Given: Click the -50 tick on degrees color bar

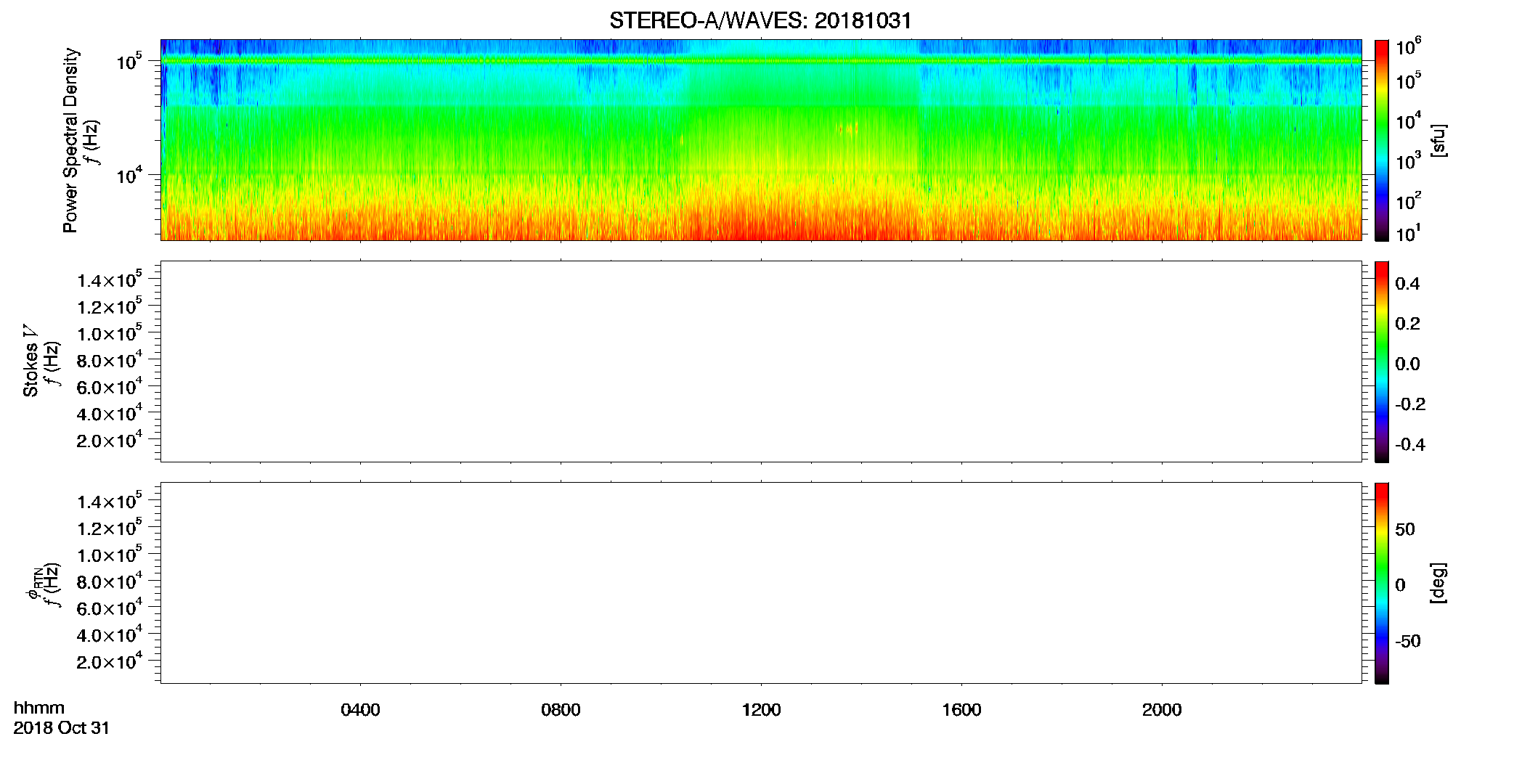Looking at the screenshot, I should [x=1407, y=642].
